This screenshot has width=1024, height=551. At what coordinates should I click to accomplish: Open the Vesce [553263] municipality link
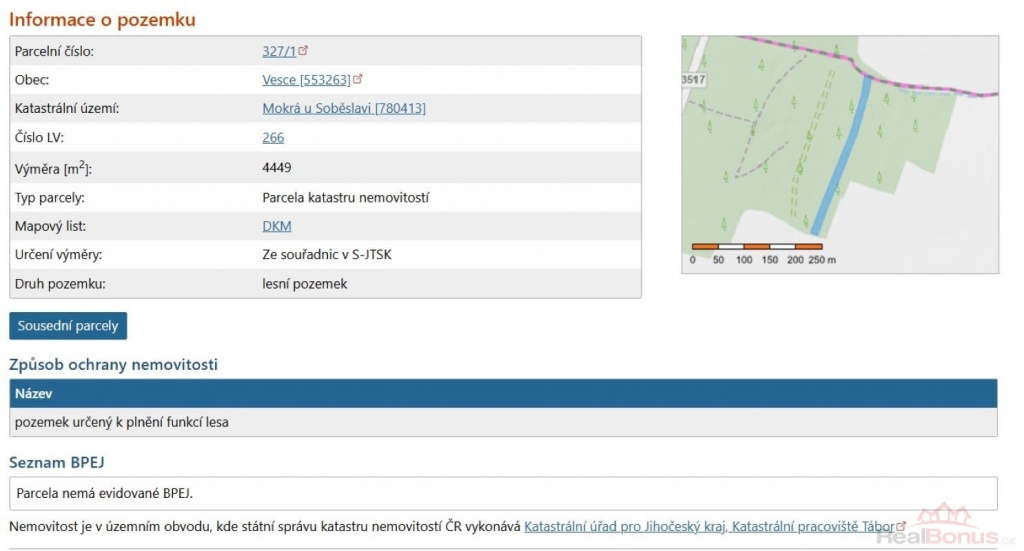tap(306, 80)
